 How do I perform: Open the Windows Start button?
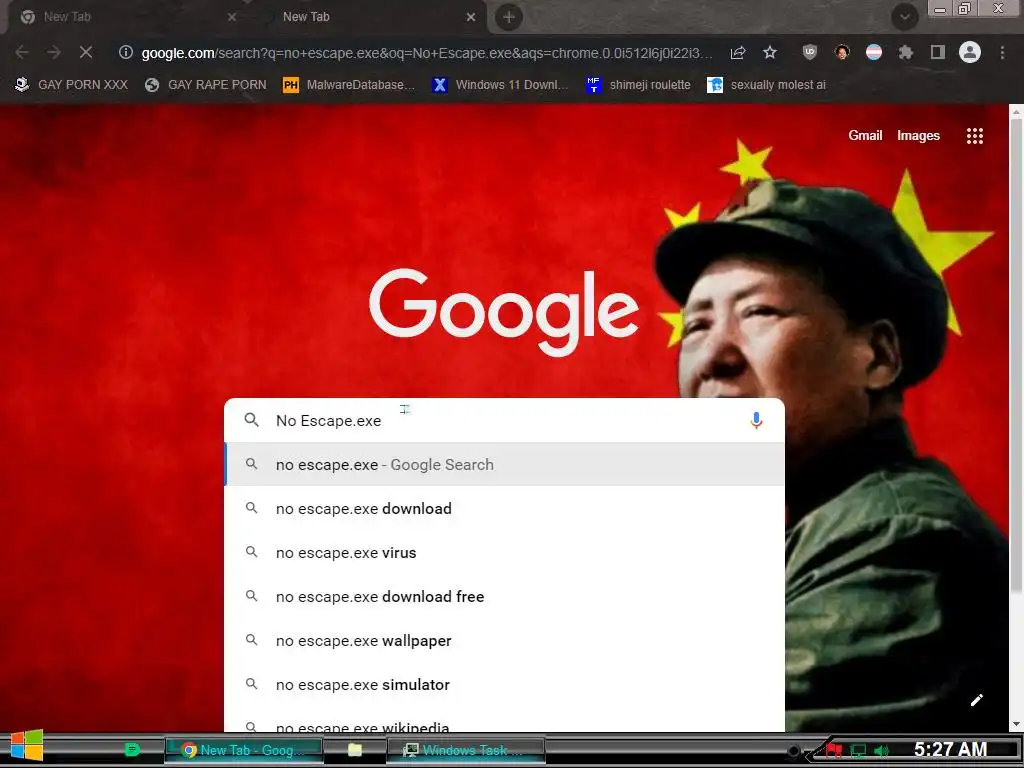coord(27,745)
